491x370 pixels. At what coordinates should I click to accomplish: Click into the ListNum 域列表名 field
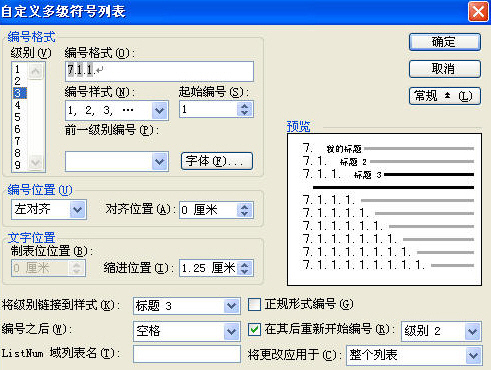pos(187,354)
